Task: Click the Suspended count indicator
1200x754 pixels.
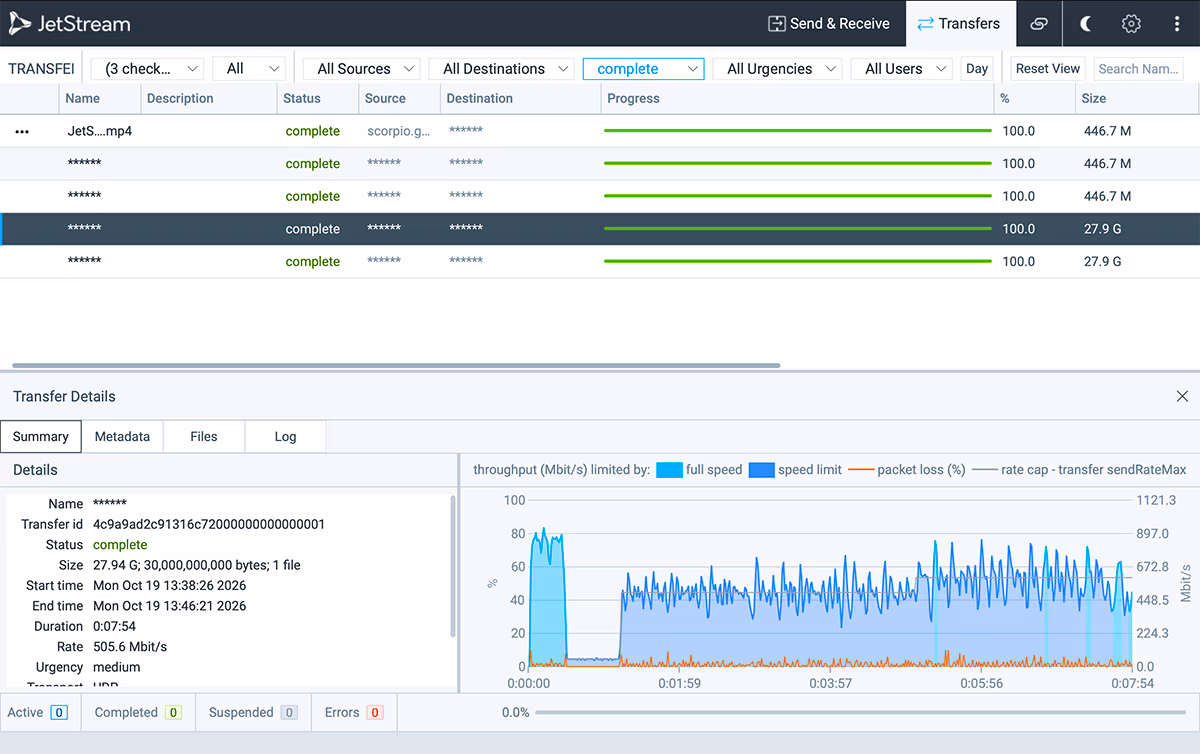Action: tap(253, 712)
